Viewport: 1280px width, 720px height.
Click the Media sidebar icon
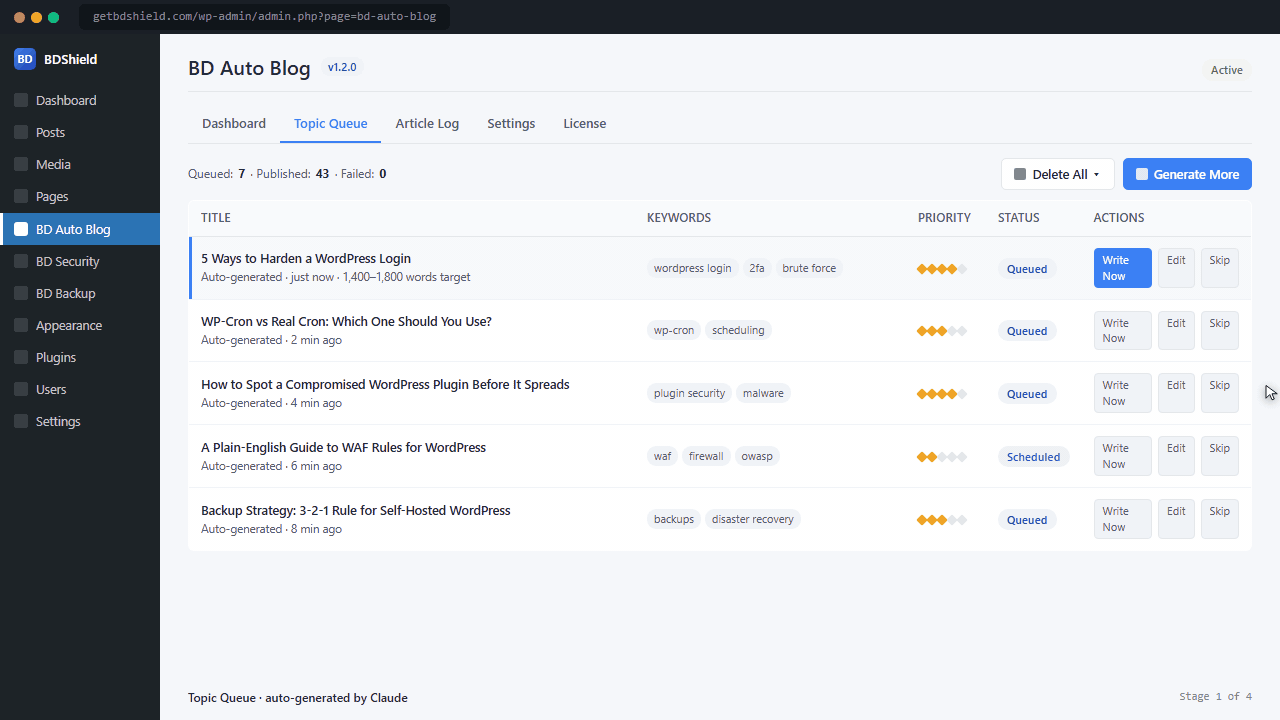point(21,165)
